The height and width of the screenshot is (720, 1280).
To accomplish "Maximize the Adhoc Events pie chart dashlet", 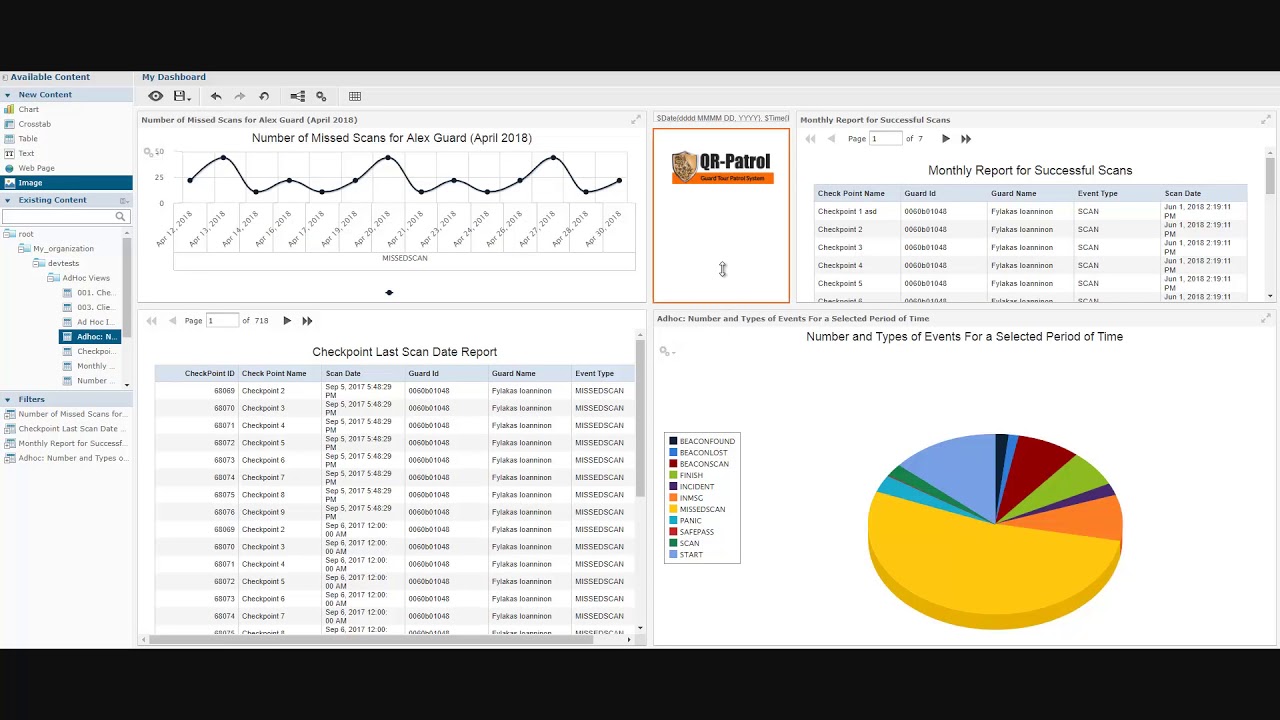I will click(x=1265, y=318).
